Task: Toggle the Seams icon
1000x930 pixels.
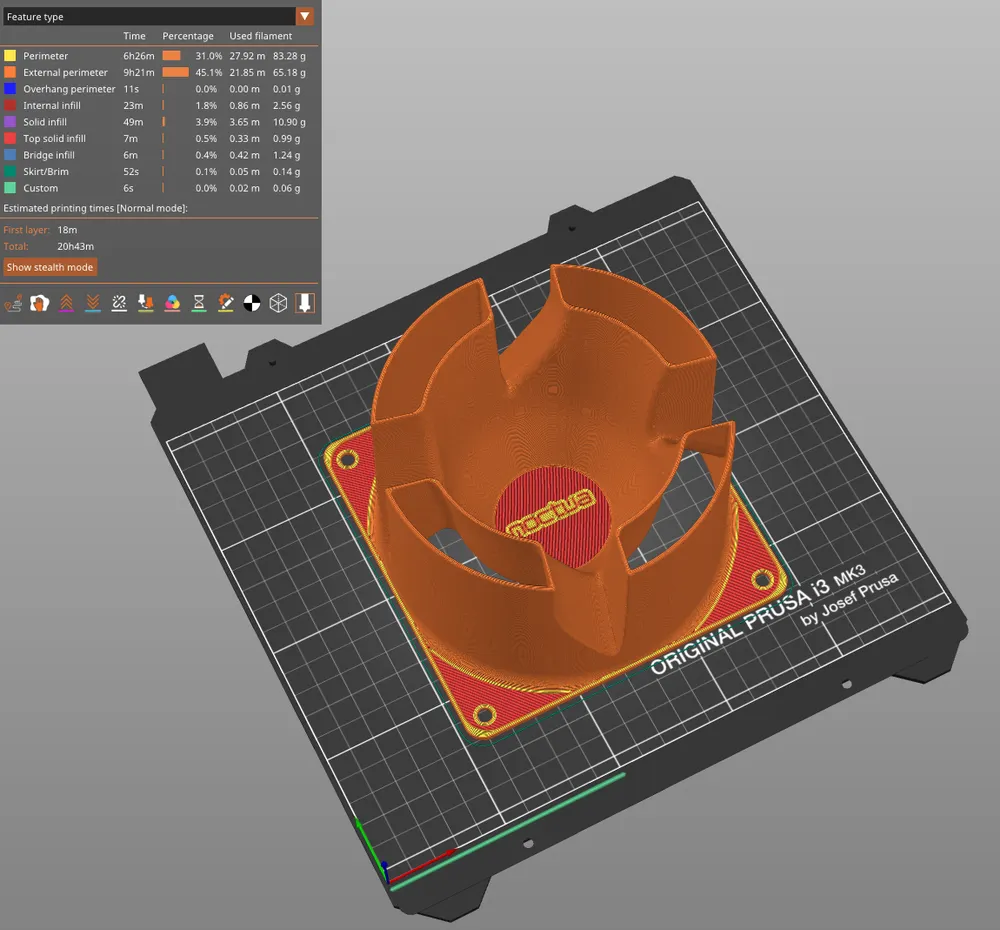Action: [119, 302]
